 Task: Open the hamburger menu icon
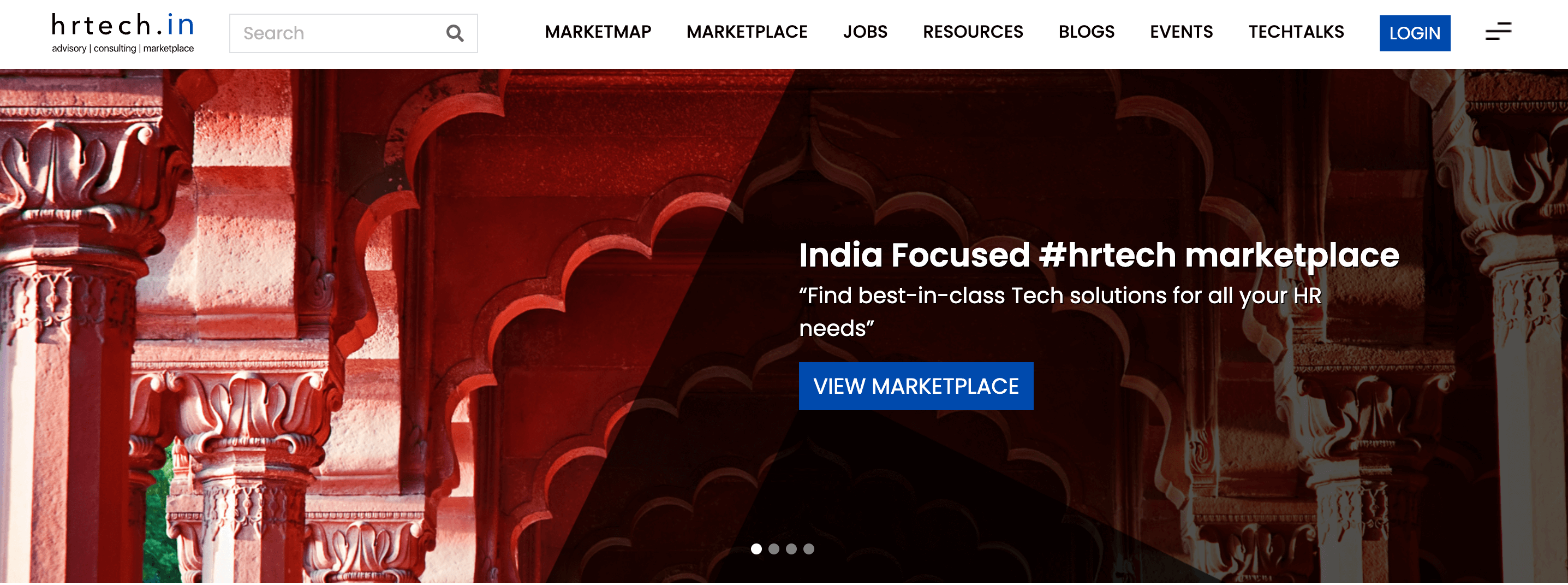coord(1498,32)
